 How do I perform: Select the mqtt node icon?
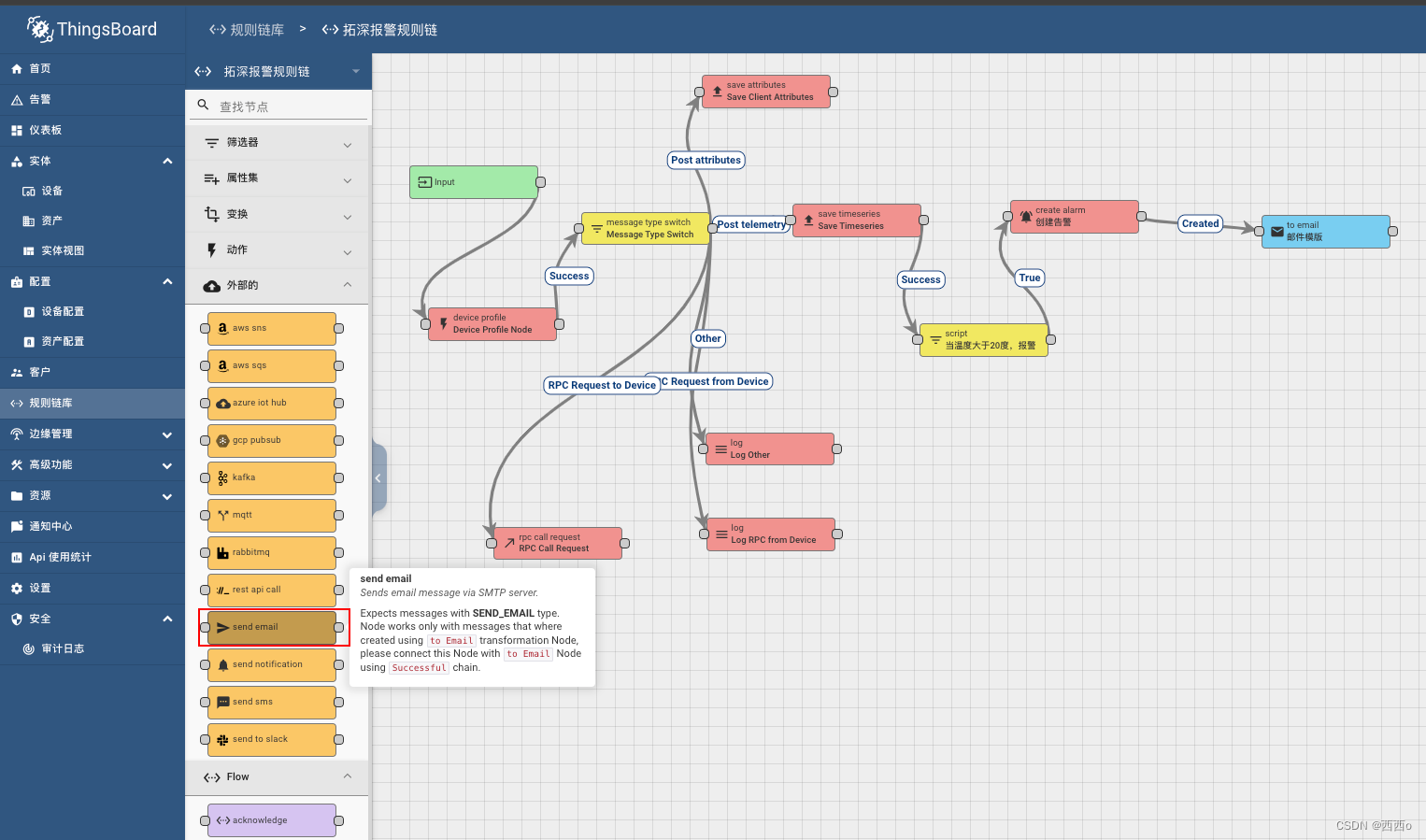pos(222,515)
